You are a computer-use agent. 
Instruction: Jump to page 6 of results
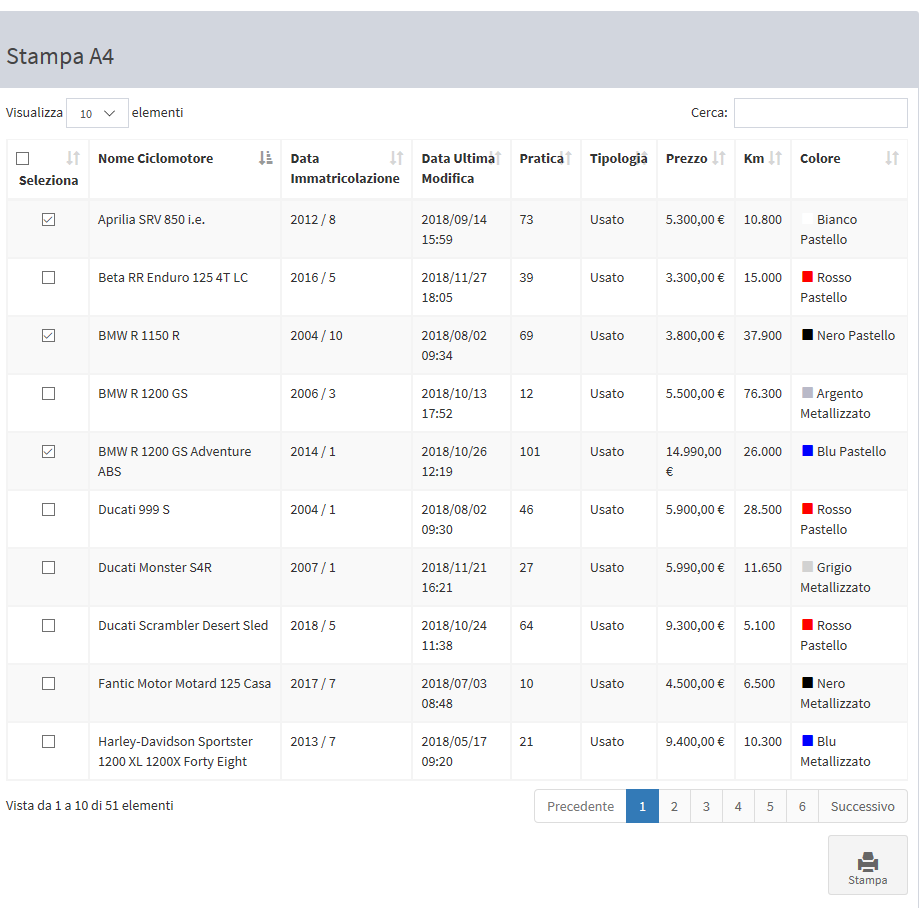point(802,806)
